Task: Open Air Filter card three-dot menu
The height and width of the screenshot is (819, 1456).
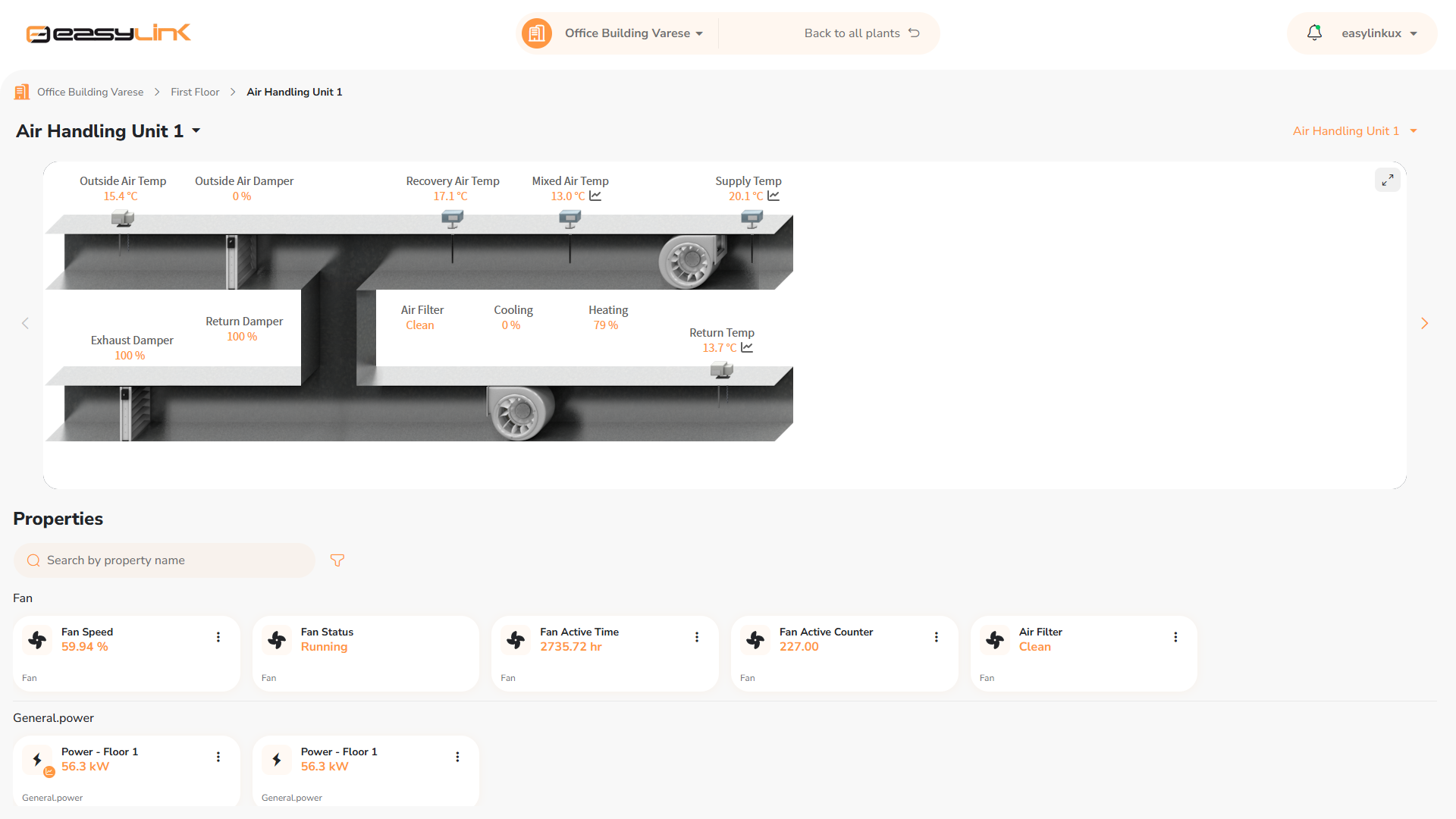Action: [x=1175, y=637]
